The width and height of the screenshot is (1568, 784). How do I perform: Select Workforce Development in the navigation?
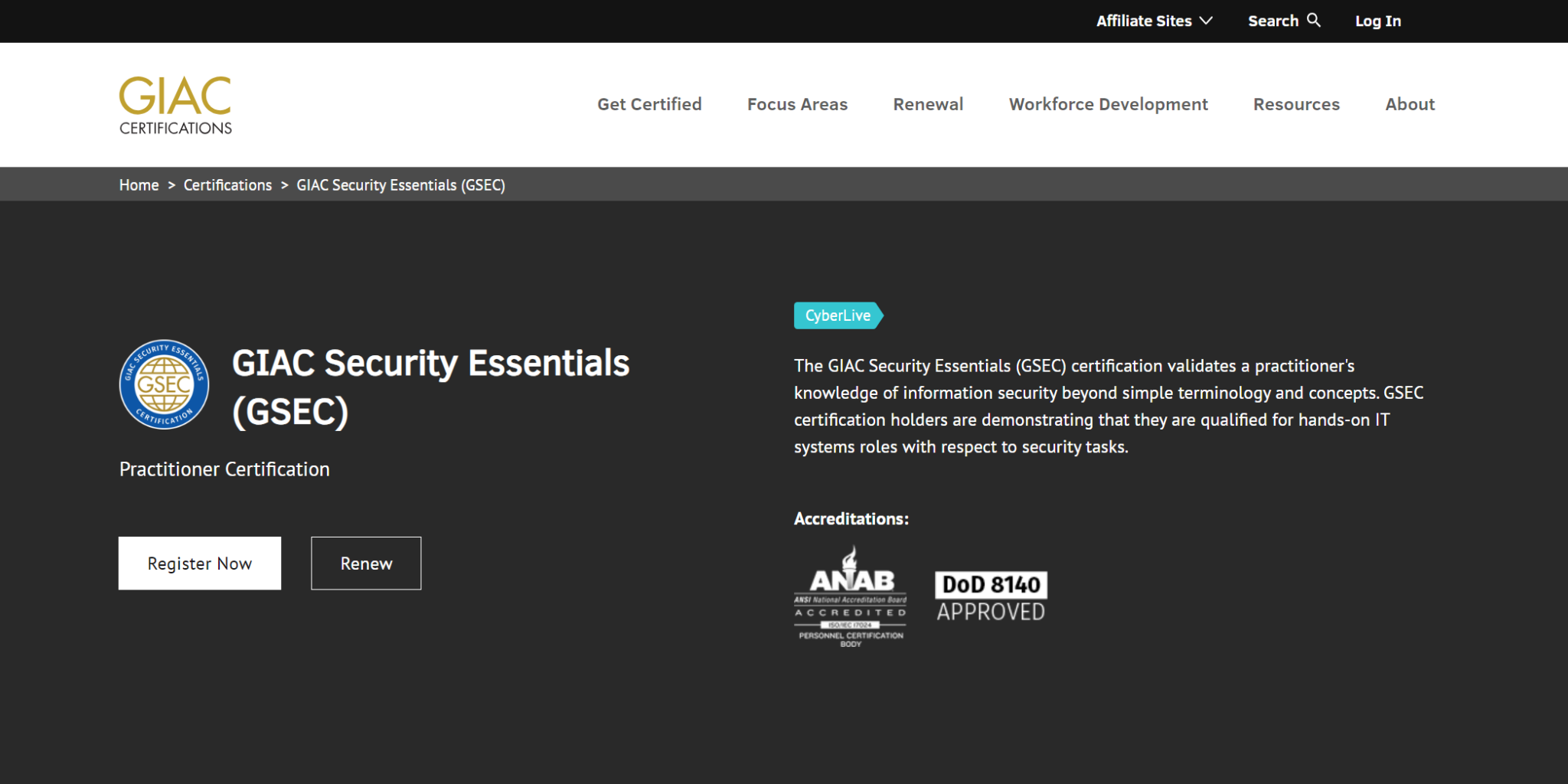(x=1108, y=104)
